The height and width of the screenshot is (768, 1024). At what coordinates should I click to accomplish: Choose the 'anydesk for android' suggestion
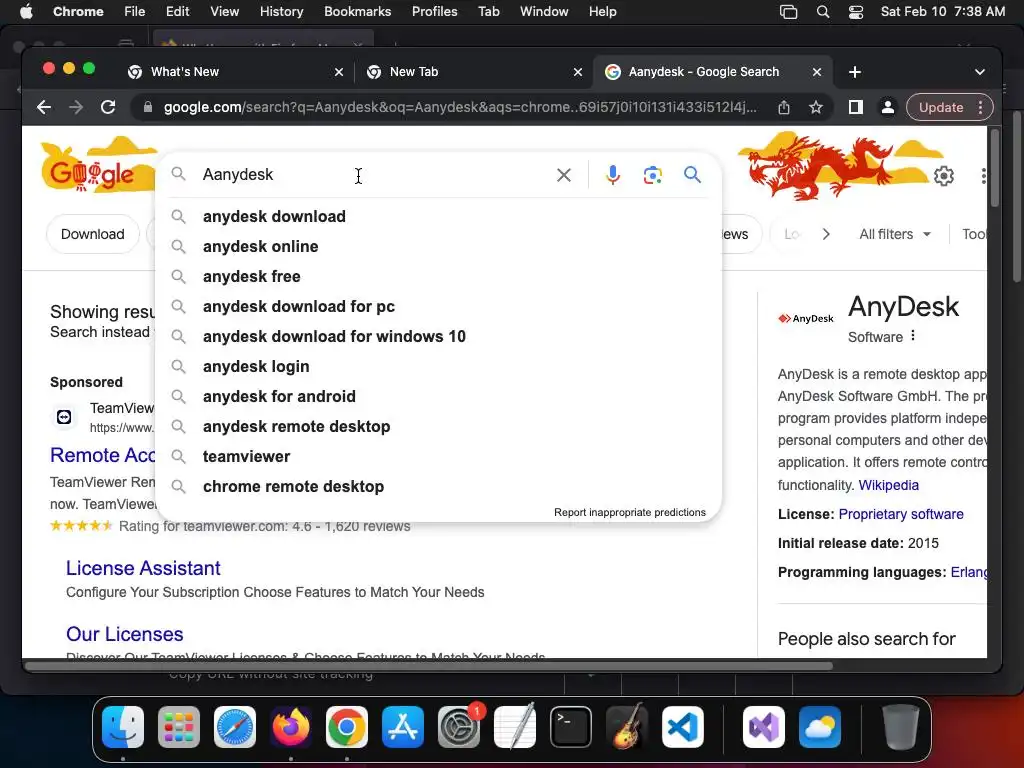coord(439,396)
